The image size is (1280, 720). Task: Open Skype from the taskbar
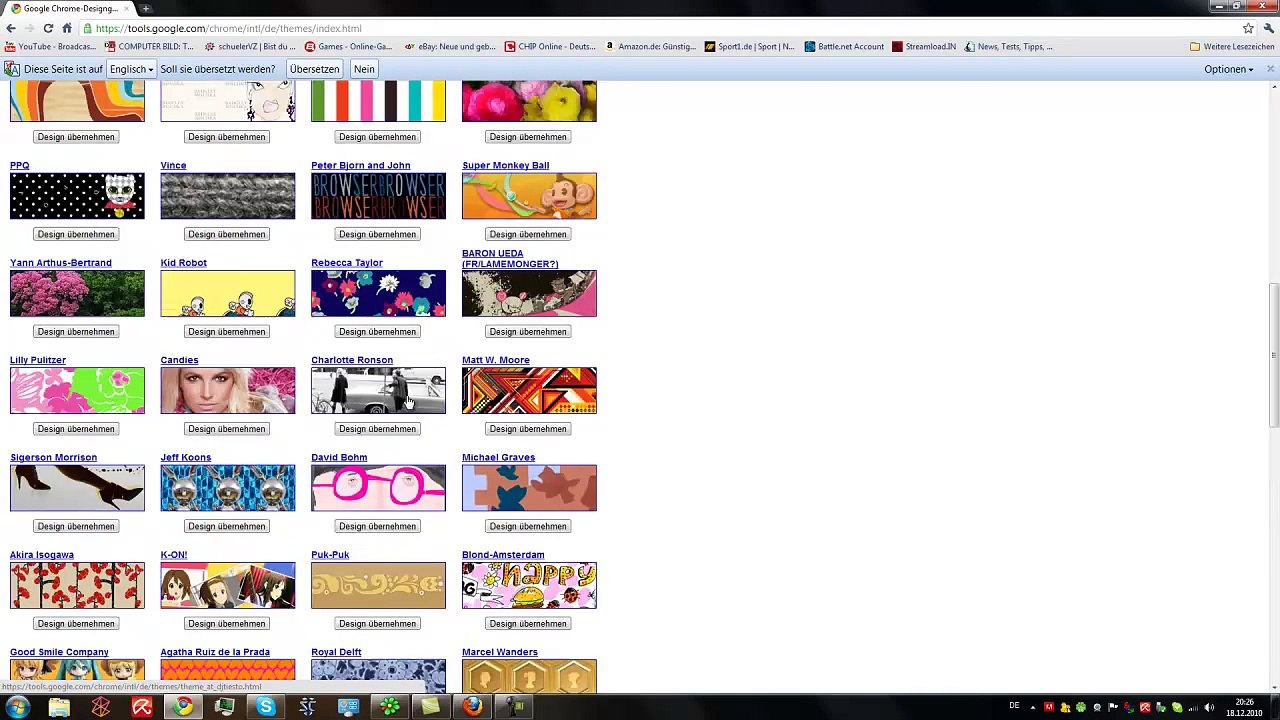266,707
